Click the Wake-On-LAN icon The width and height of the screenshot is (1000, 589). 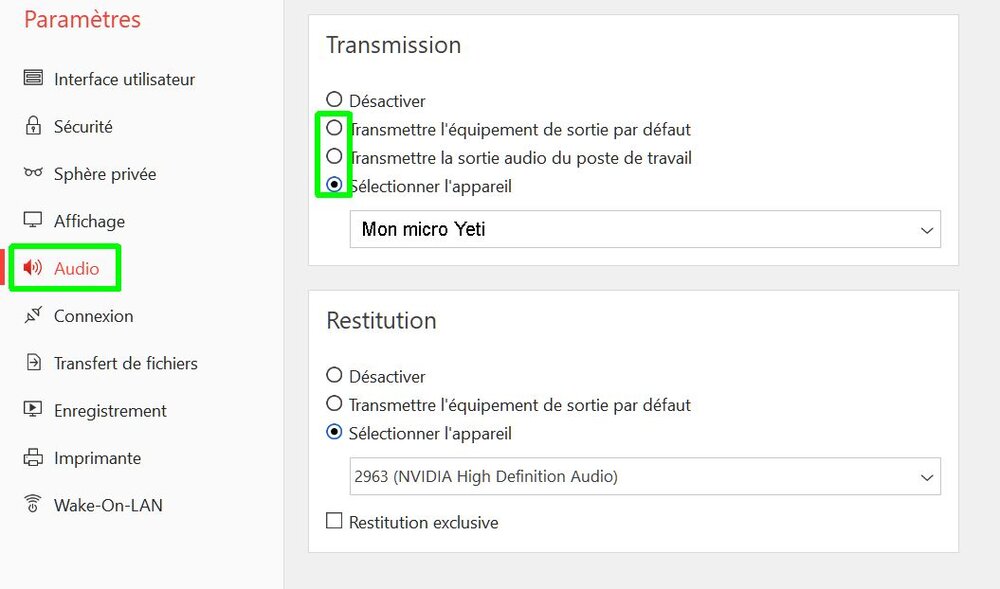pos(33,505)
